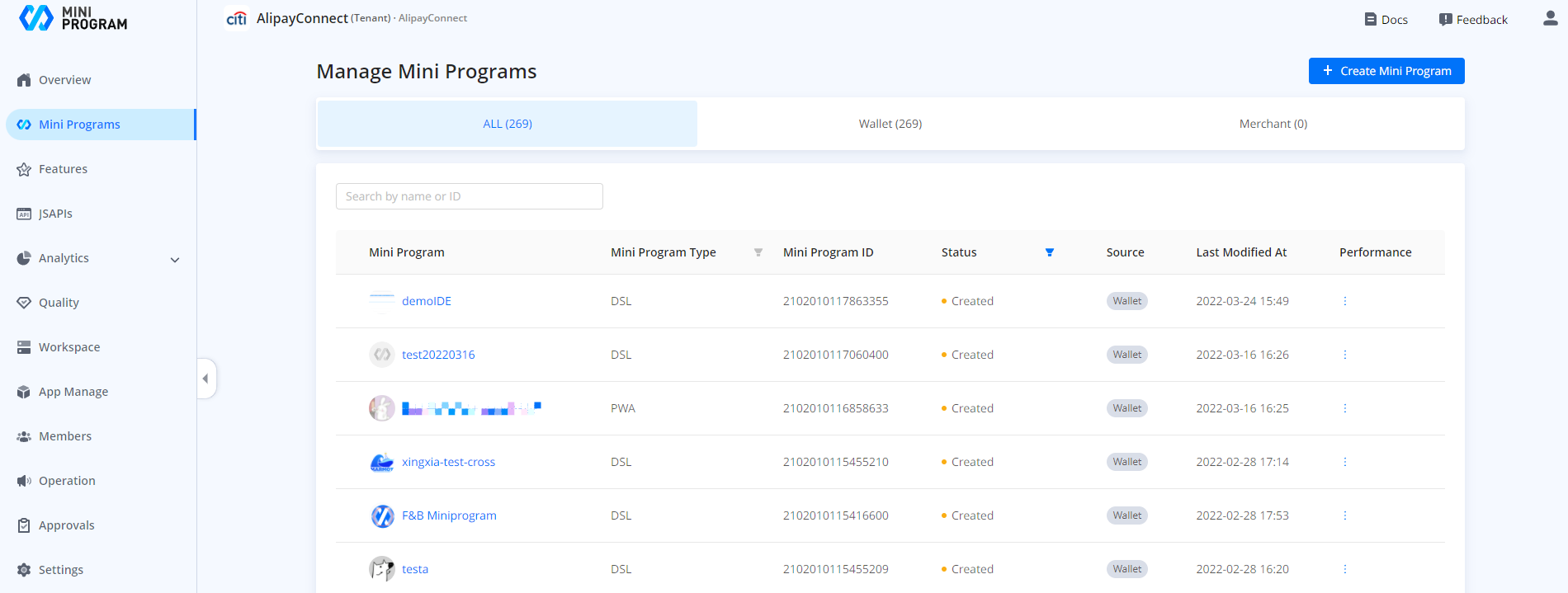Click the Mini Program logo
Image resolution: width=1568 pixels, height=593 pixels.
73,18
